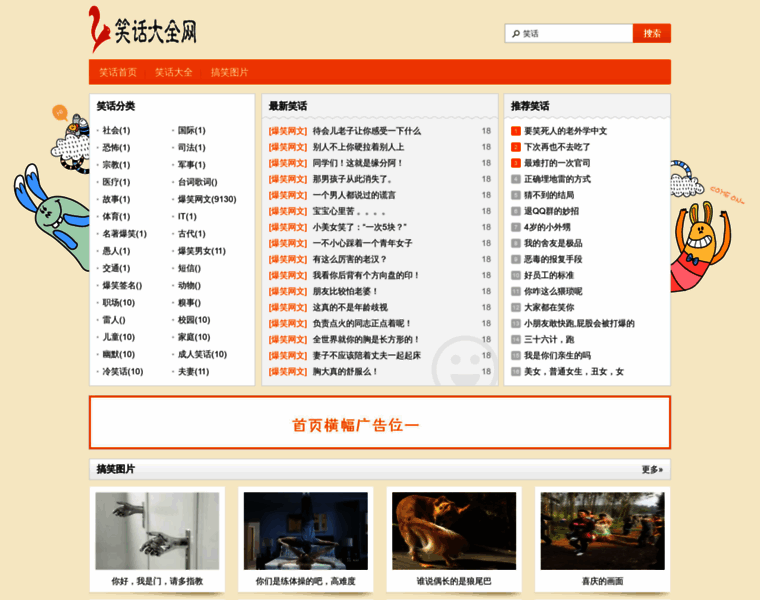Open recommended joke 正确埋地雷的方式

[557, 179]
